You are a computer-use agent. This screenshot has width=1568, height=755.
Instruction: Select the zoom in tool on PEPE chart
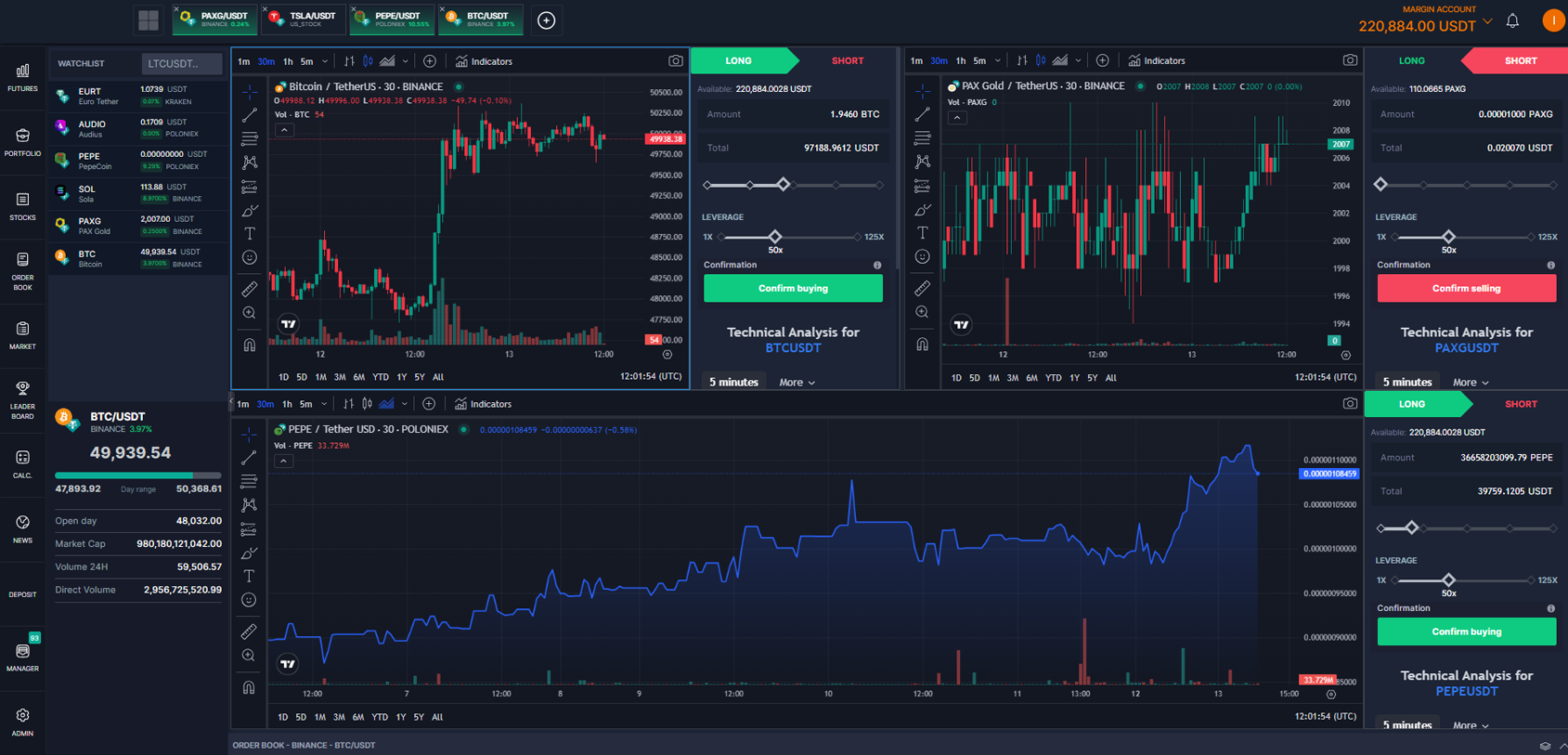click(x=249, y=656)
